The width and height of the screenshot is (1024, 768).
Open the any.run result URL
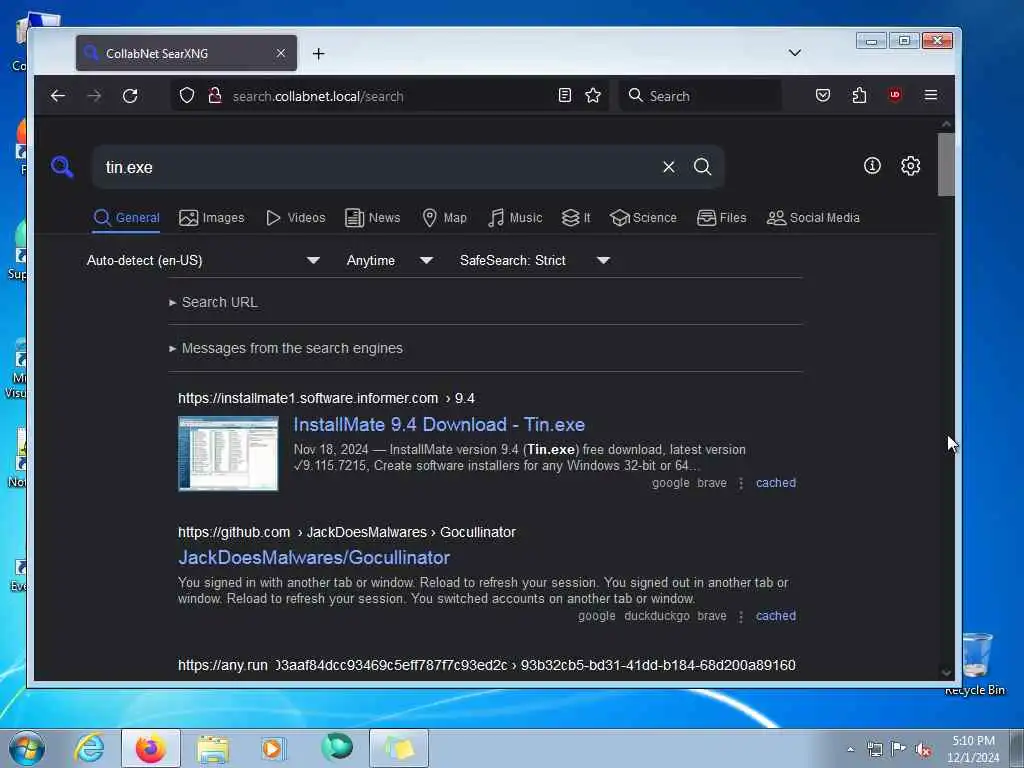tap(487, 665)
